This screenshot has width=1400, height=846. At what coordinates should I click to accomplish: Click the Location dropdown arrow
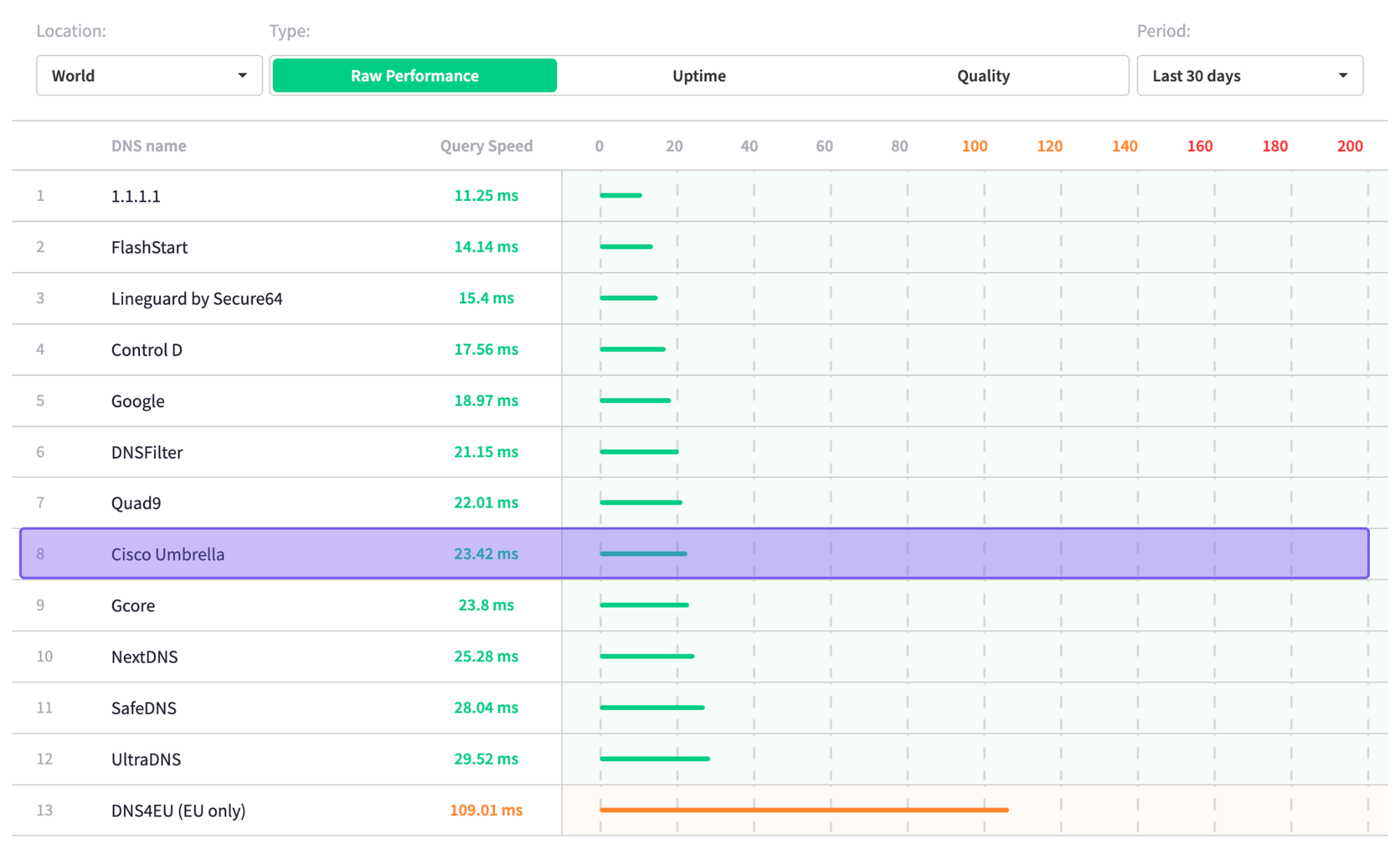[x=242, y=76]
